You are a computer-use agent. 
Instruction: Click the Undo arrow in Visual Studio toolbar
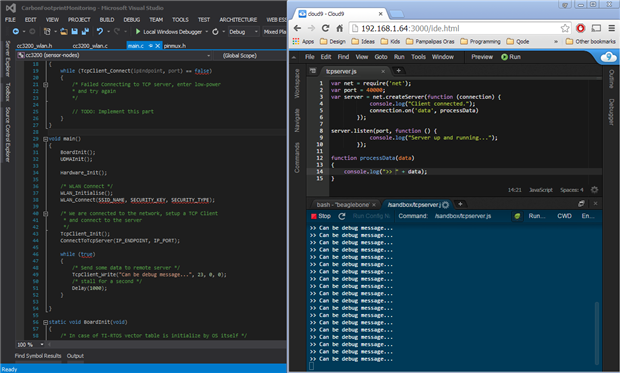[100, 31]
